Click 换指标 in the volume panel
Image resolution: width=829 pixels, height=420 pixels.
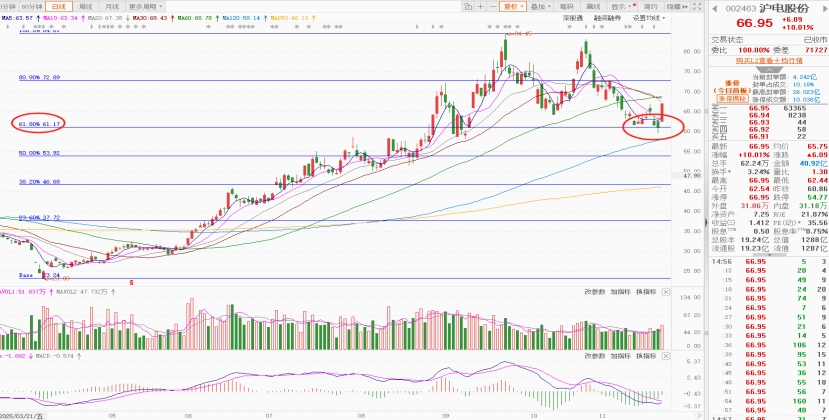[646, 292]
